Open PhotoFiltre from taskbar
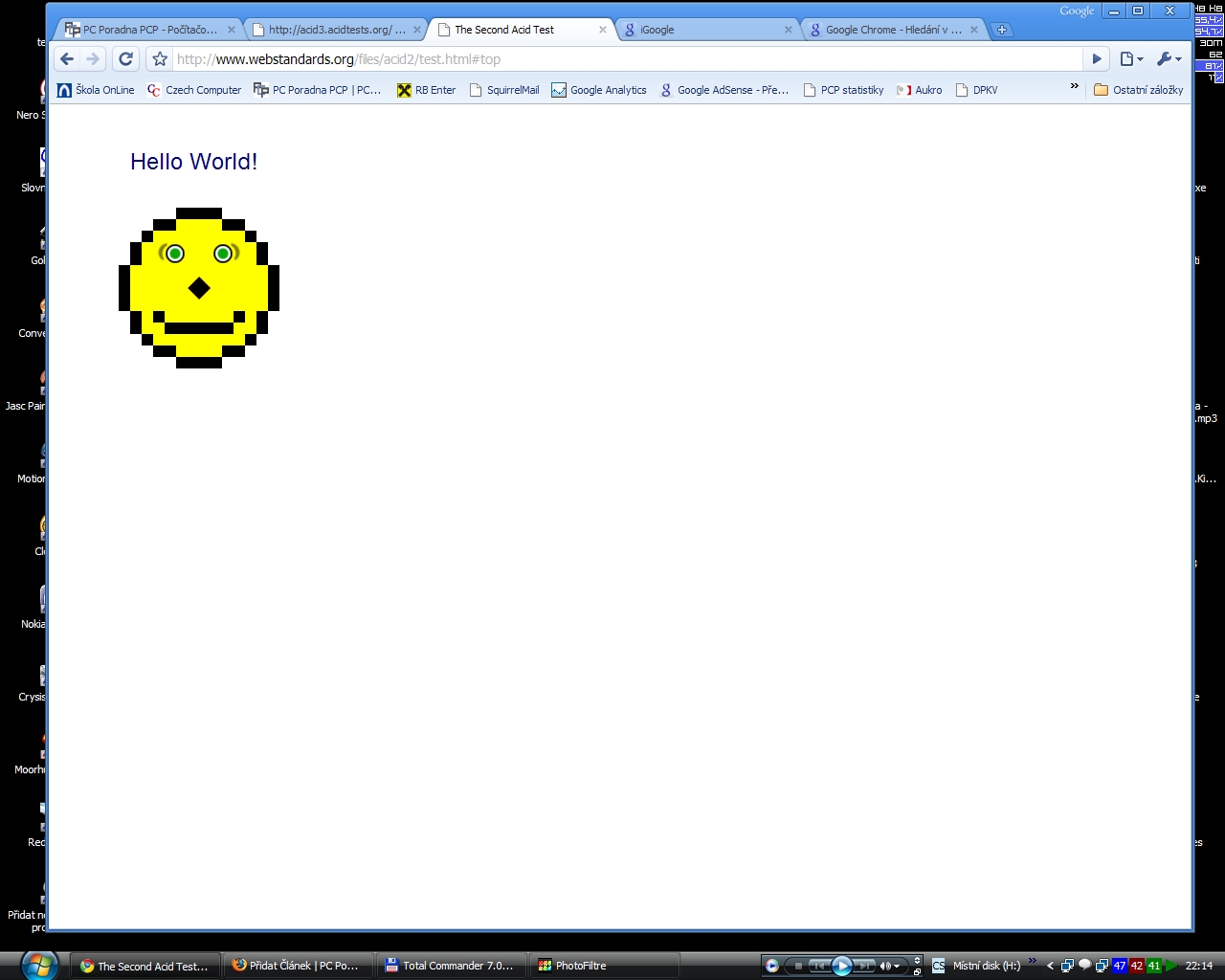 click(603, 966)
